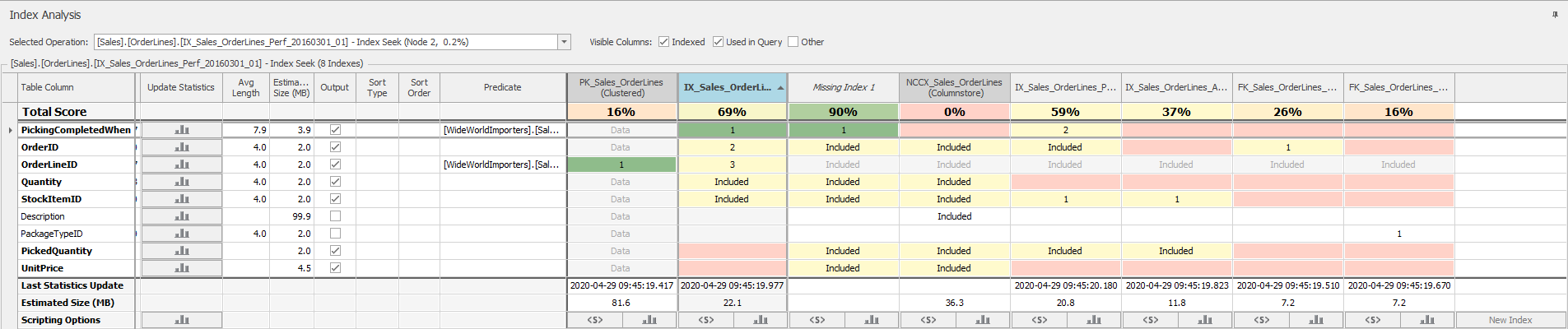The image size is (1568, 329).
Task: Click the yellow 69% total score cell
Action: (x=732, y=112)
